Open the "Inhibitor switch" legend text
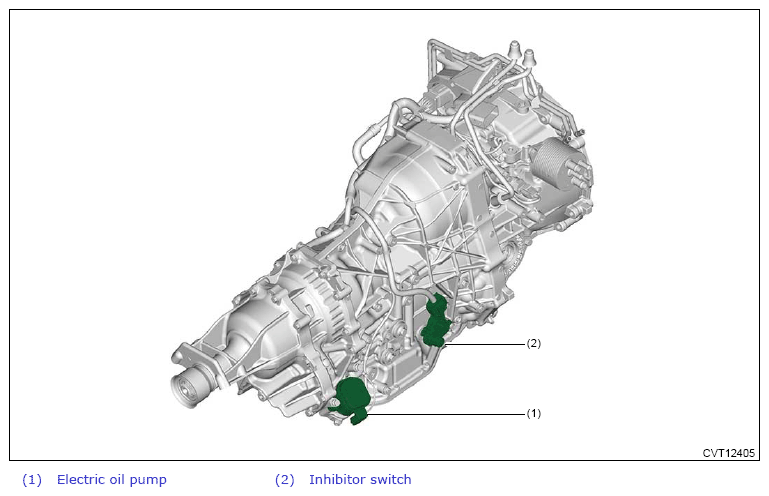The height and width of the screenshot is (496, 769). point(360,479)
